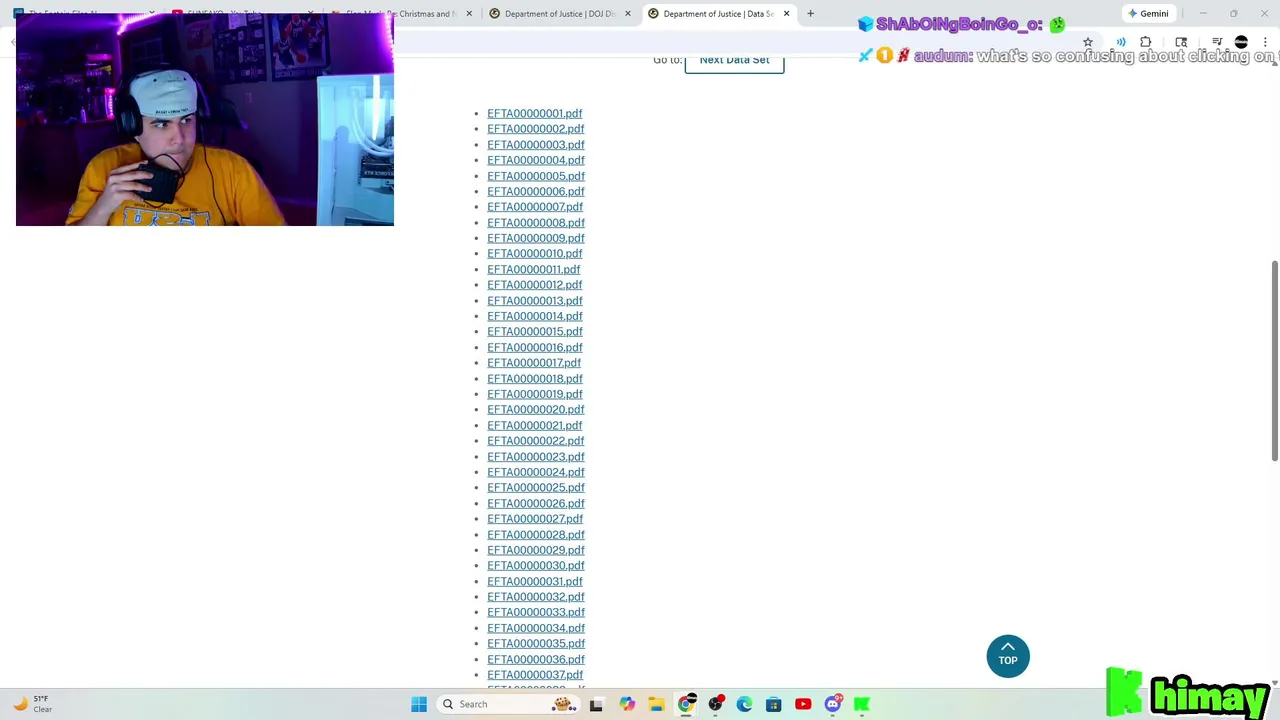
Task: Open EFTA00000011.pdf
Action: click(x=533, y=269)
